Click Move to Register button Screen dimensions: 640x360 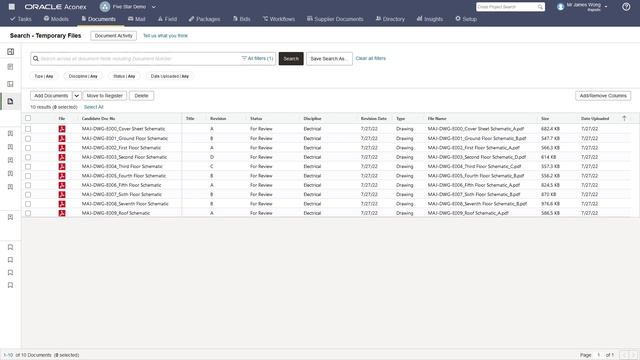coord(104,96)
